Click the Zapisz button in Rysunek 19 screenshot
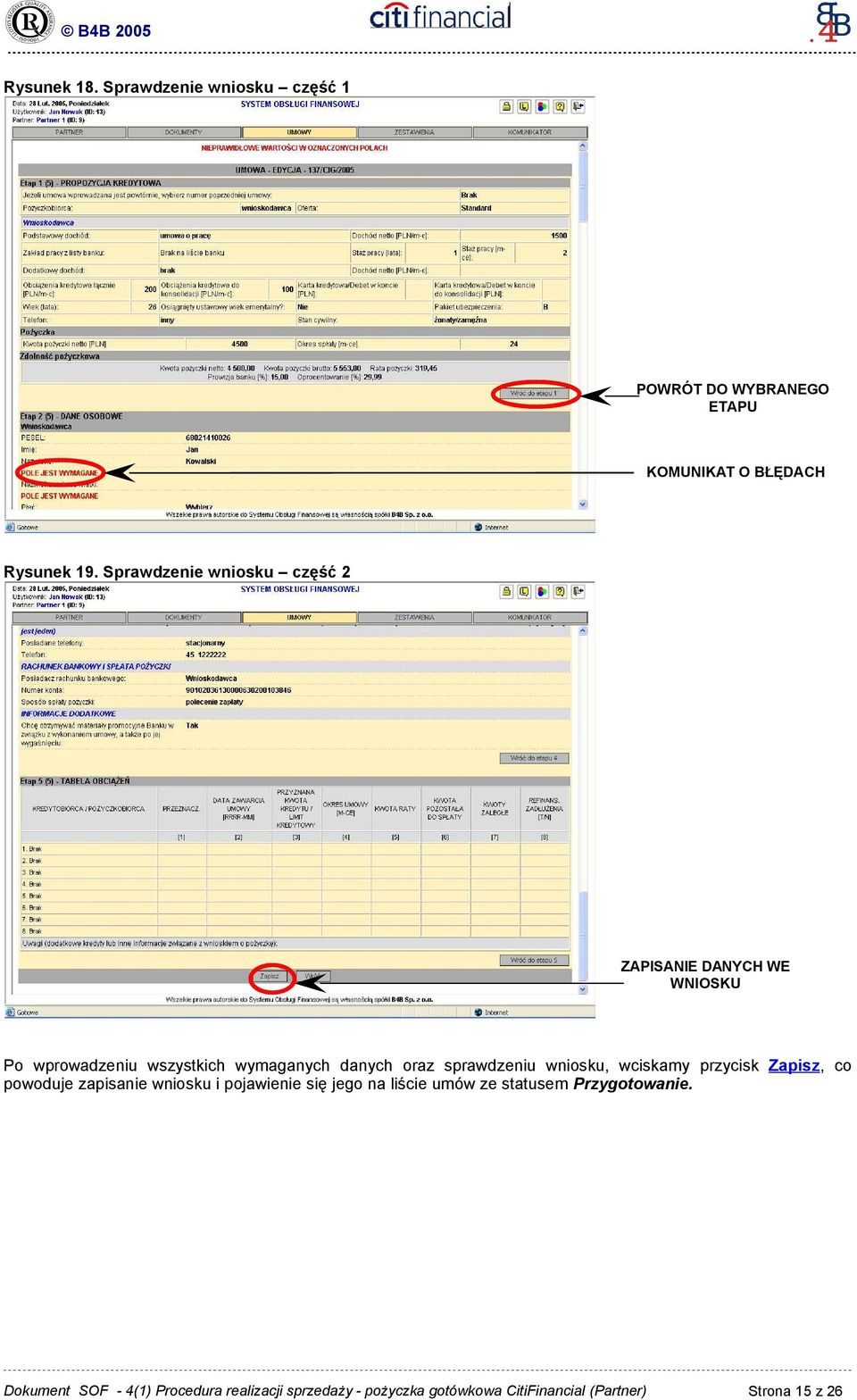The image size is (857, 1400). point(270,976)
